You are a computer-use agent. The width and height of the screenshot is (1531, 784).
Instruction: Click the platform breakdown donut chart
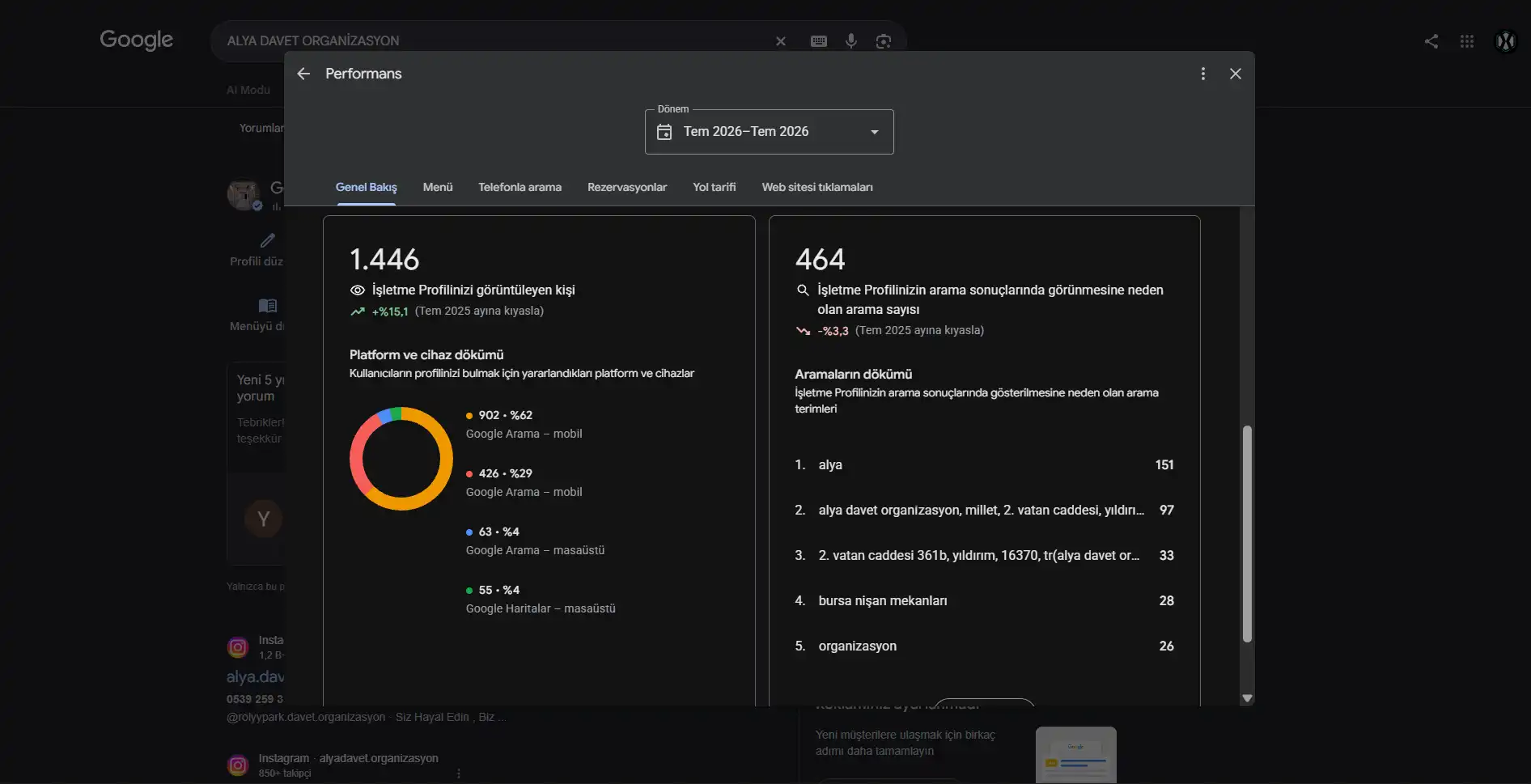(401, 459)
